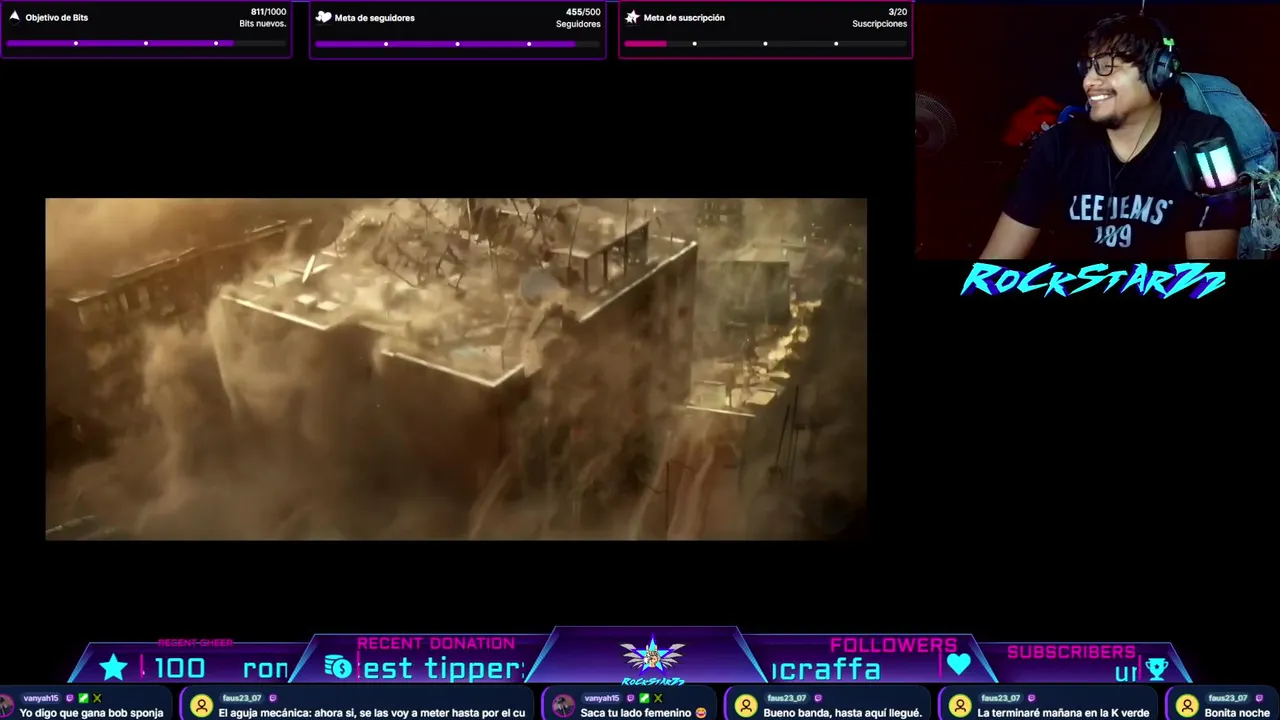Screen dimensions: 1280x720
Task: Click the Objetivo de Bits progress bar
Action: click(146, 43)
